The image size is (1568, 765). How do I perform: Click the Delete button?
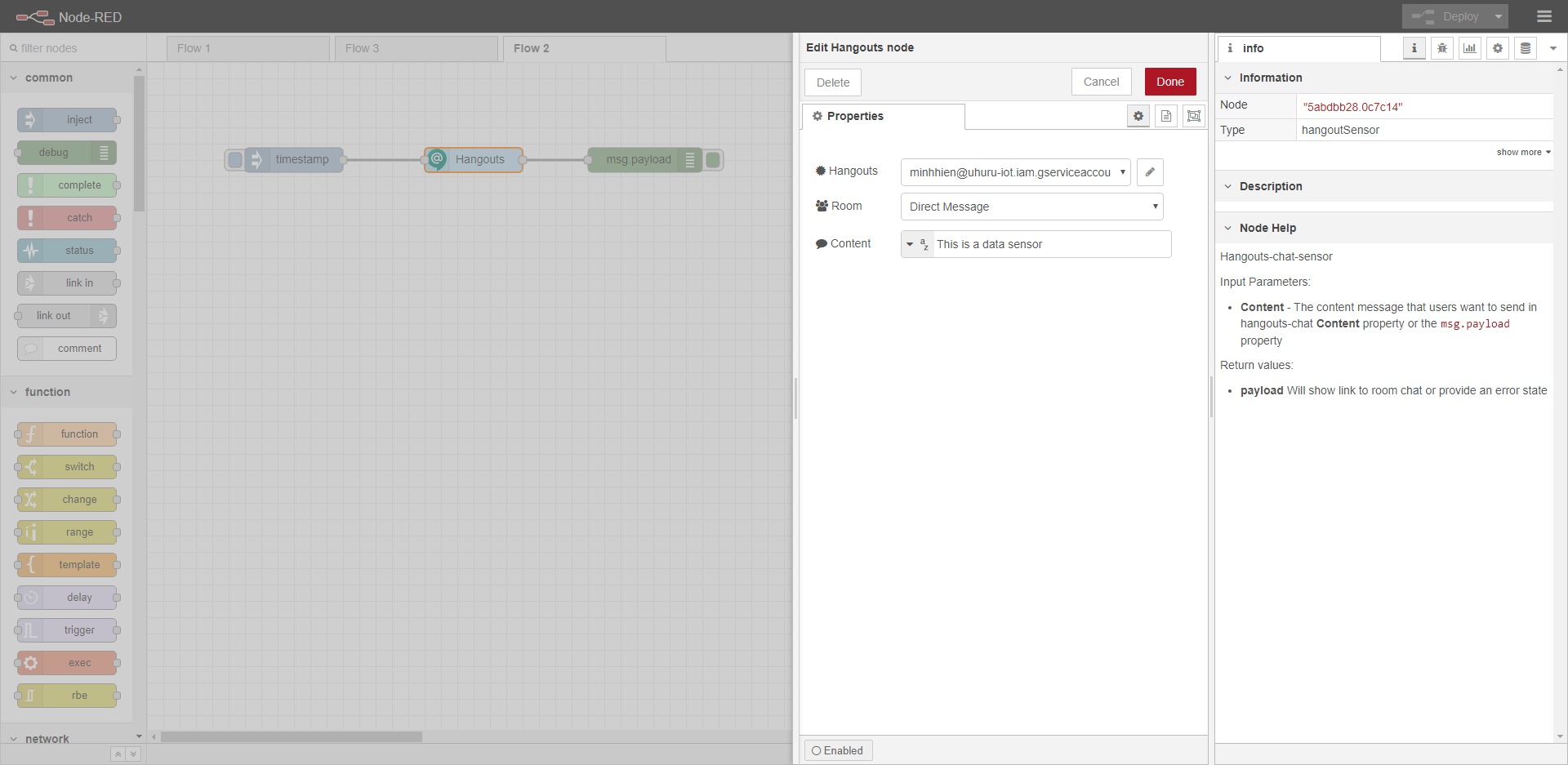coord(833,82)
